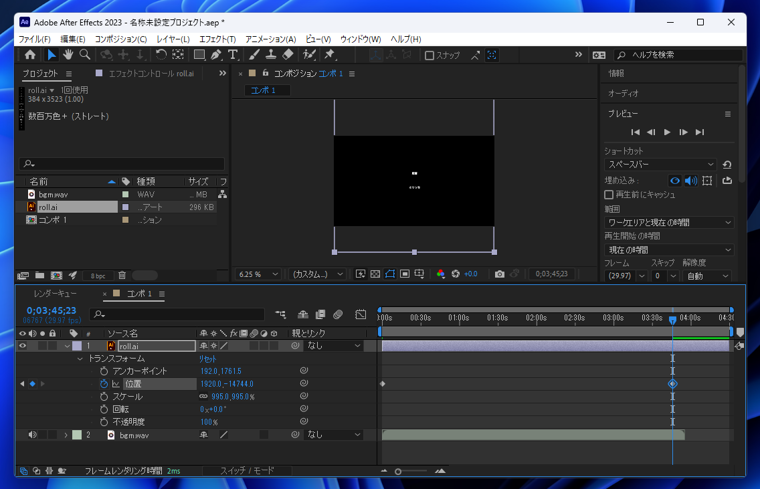Viewport: 760px width, 489px height.
Task: Open the Graph Editor icon in timeline
Action: pyautogui.click(x=361, y=315)
